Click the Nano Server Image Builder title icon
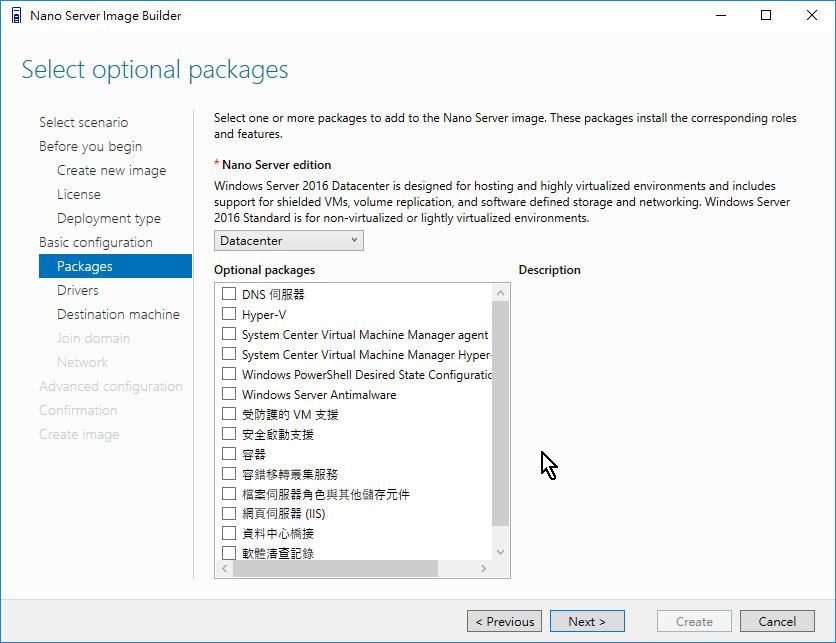The height and width of the screenshot is (643, 836). (17, 15)
